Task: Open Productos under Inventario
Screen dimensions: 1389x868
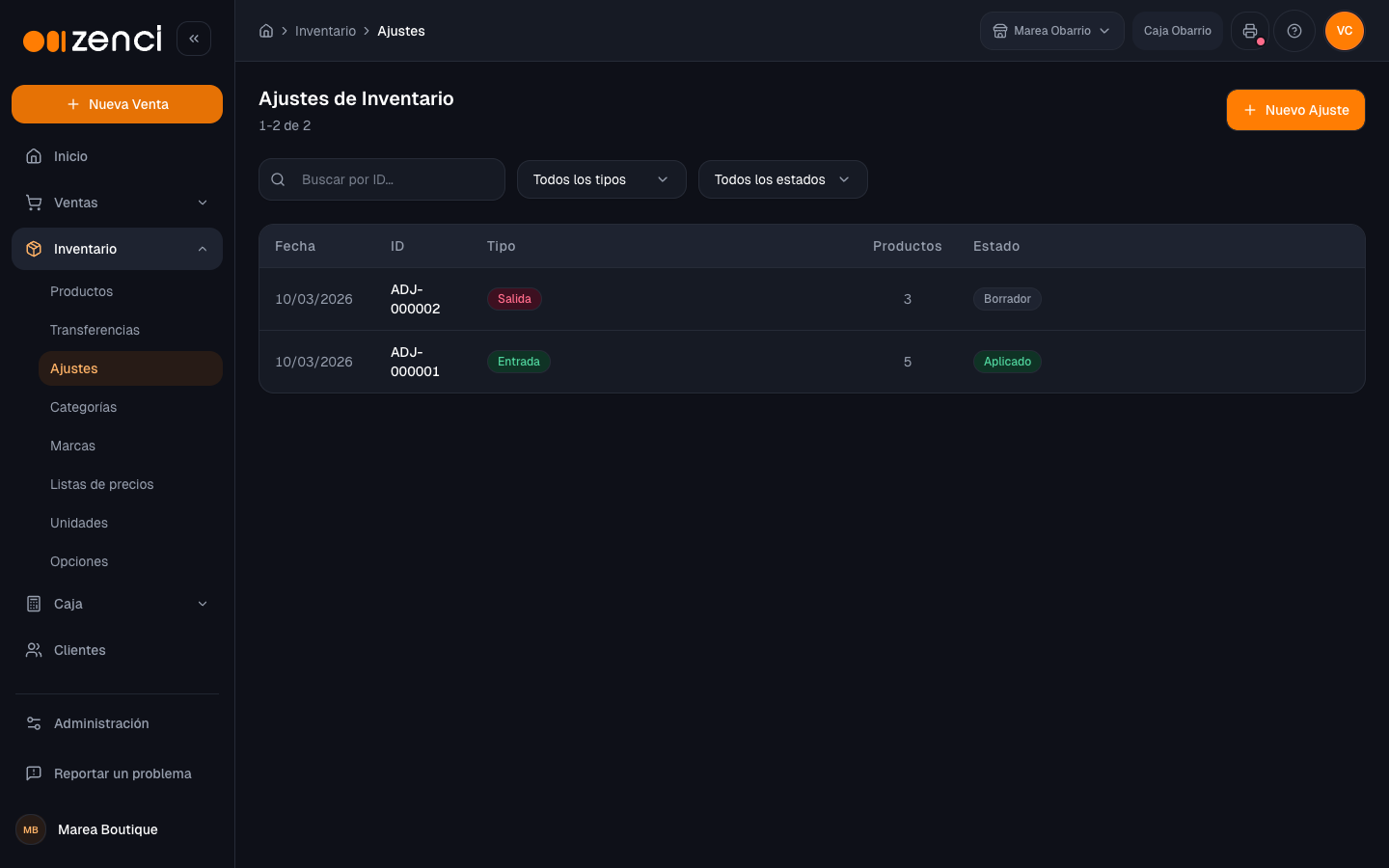Action: (130, 291)
